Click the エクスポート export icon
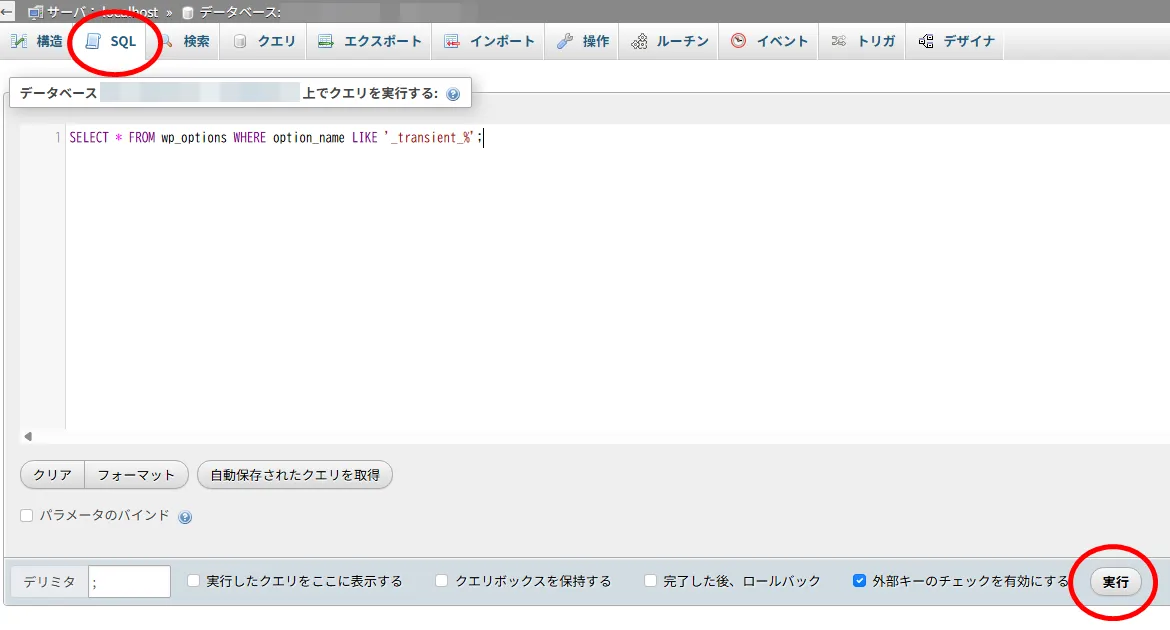This screenshot has width=1170, height=630. [x=326, y=41]
